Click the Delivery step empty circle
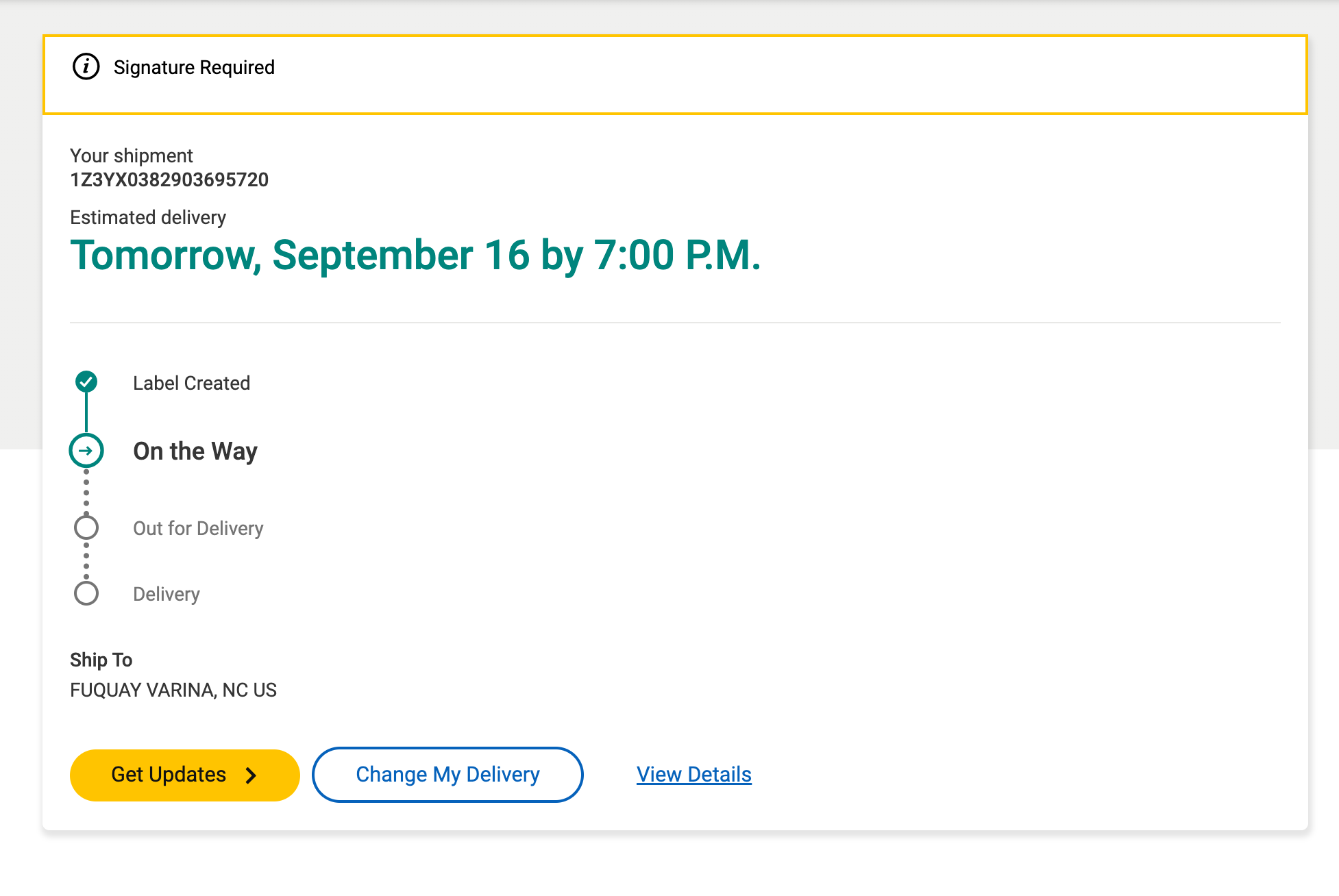Viewport: 1339px width, 896px height. click(x=86, y=593)
